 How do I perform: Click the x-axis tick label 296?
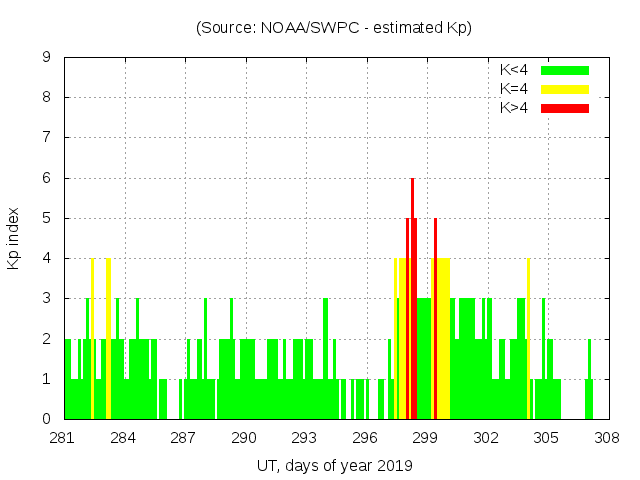[365, 438]
